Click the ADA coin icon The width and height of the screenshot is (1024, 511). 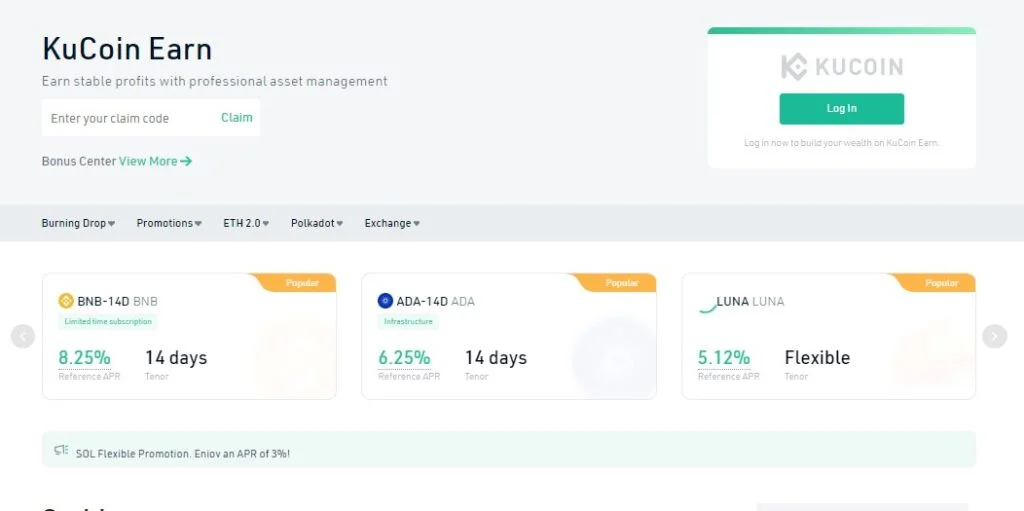(x=385, y=301)
